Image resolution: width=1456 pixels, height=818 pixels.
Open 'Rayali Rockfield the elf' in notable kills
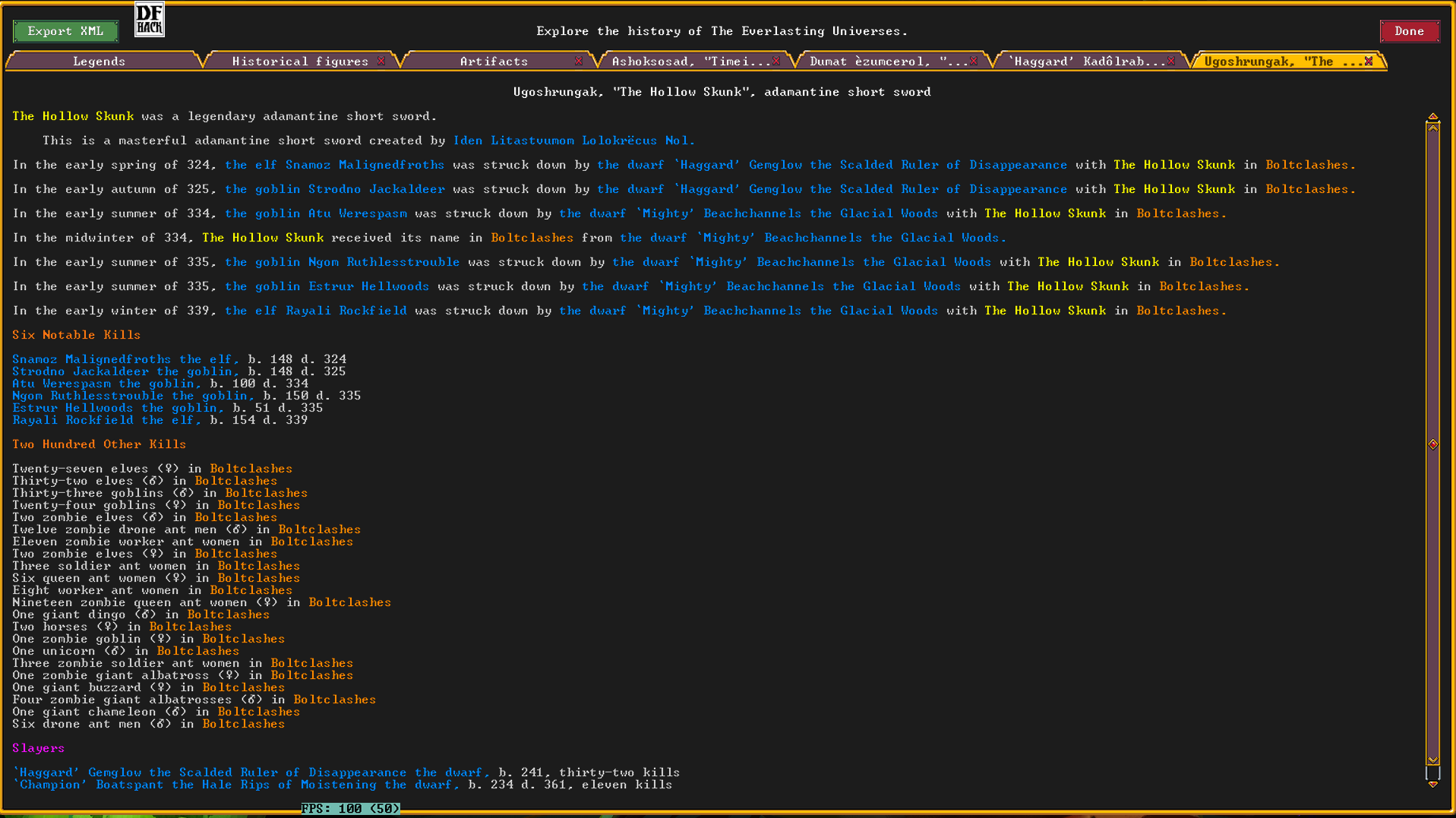pyautogui.click(x=107, y=420)
